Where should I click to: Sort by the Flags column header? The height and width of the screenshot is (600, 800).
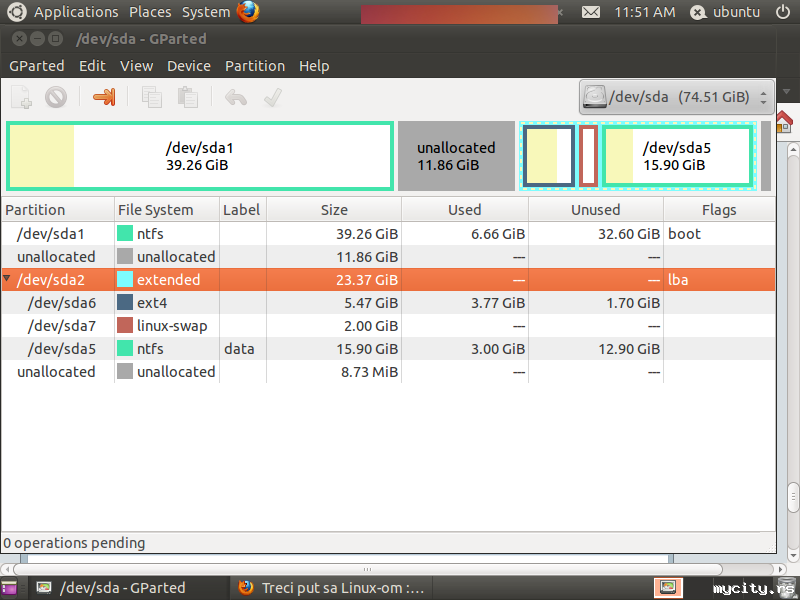tap(719, 210)
